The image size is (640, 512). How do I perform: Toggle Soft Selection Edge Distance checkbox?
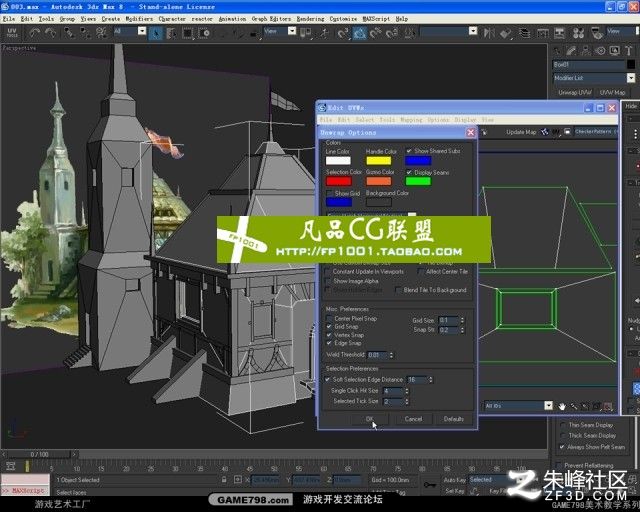coord(327,380)
